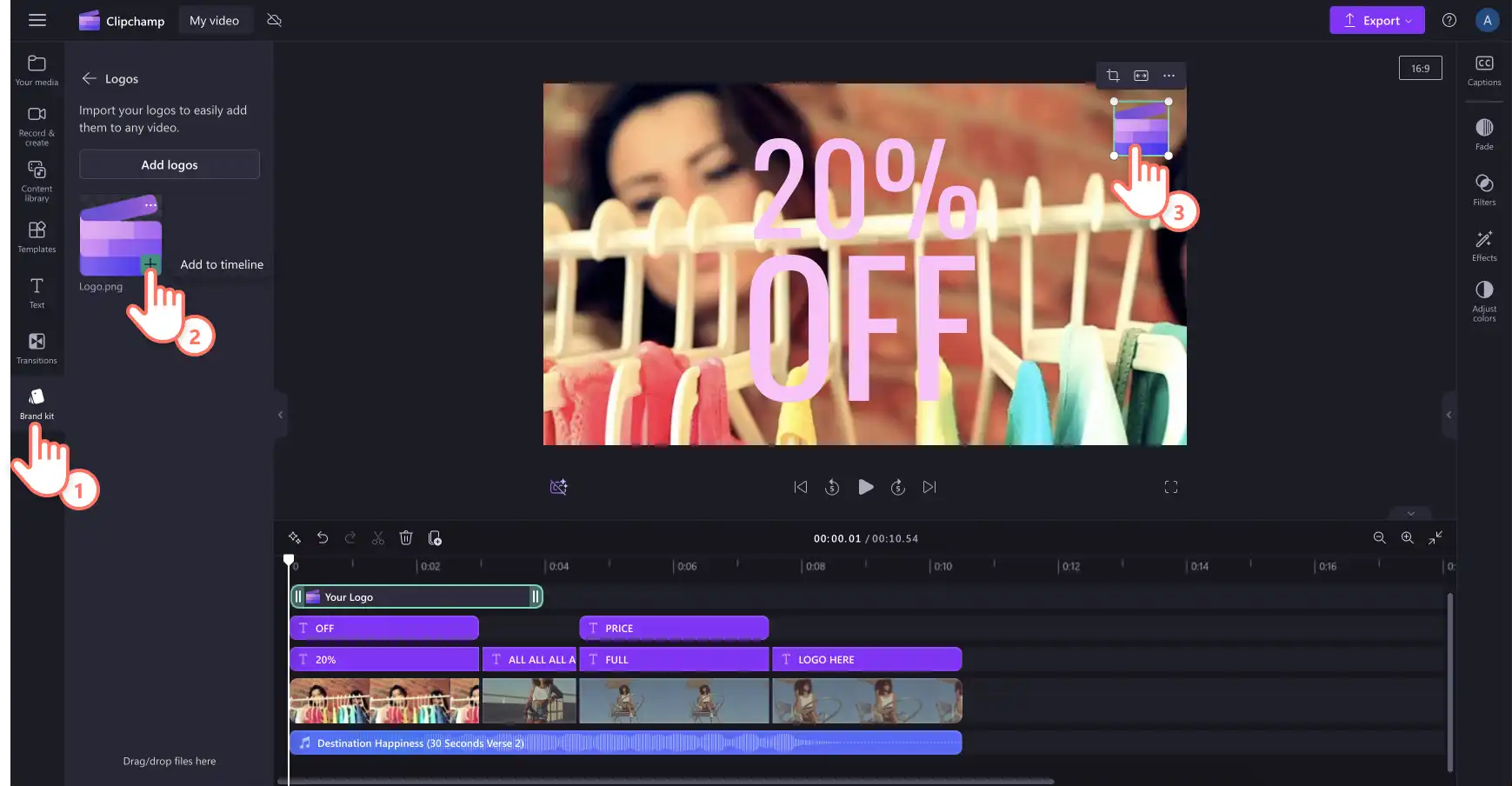
Task: Select the ALL ALL ALL text clip
Action: [x=530, y=659]
